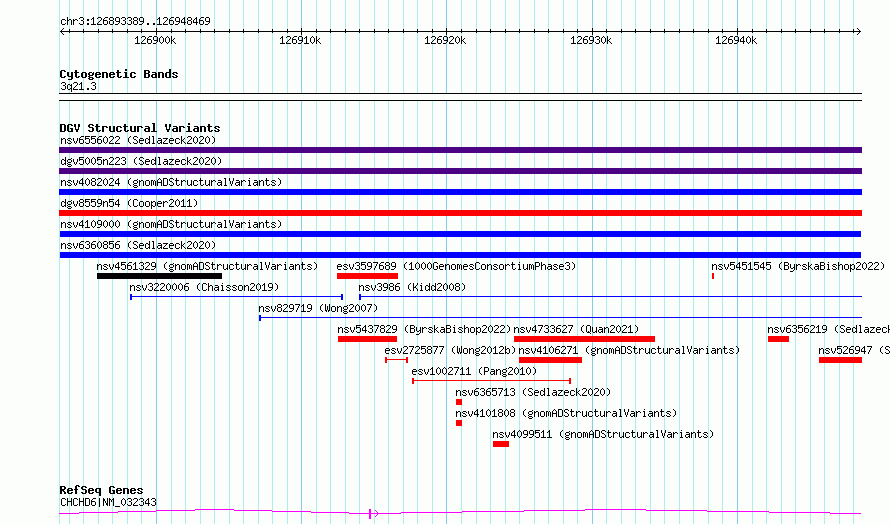This screenshot has width=890, height=524.
Task: Select the nsv3986 blue range line
Action: [610, 297]
